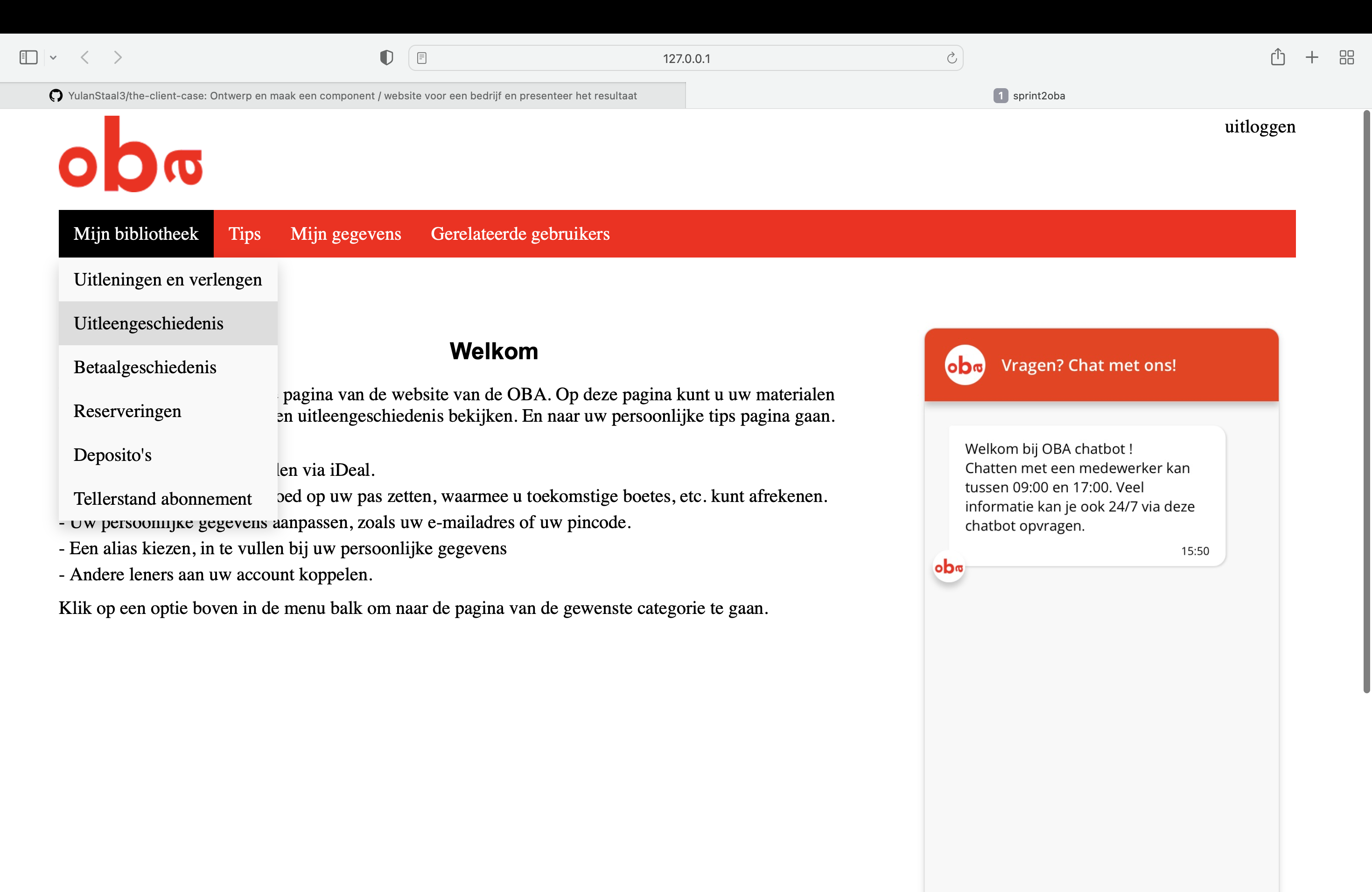This screenshot has width=1372, height=892.
Task: Open the Mijn bibliotheek dropdown menu
Action: pyautogui.click(x=136, y=233)
